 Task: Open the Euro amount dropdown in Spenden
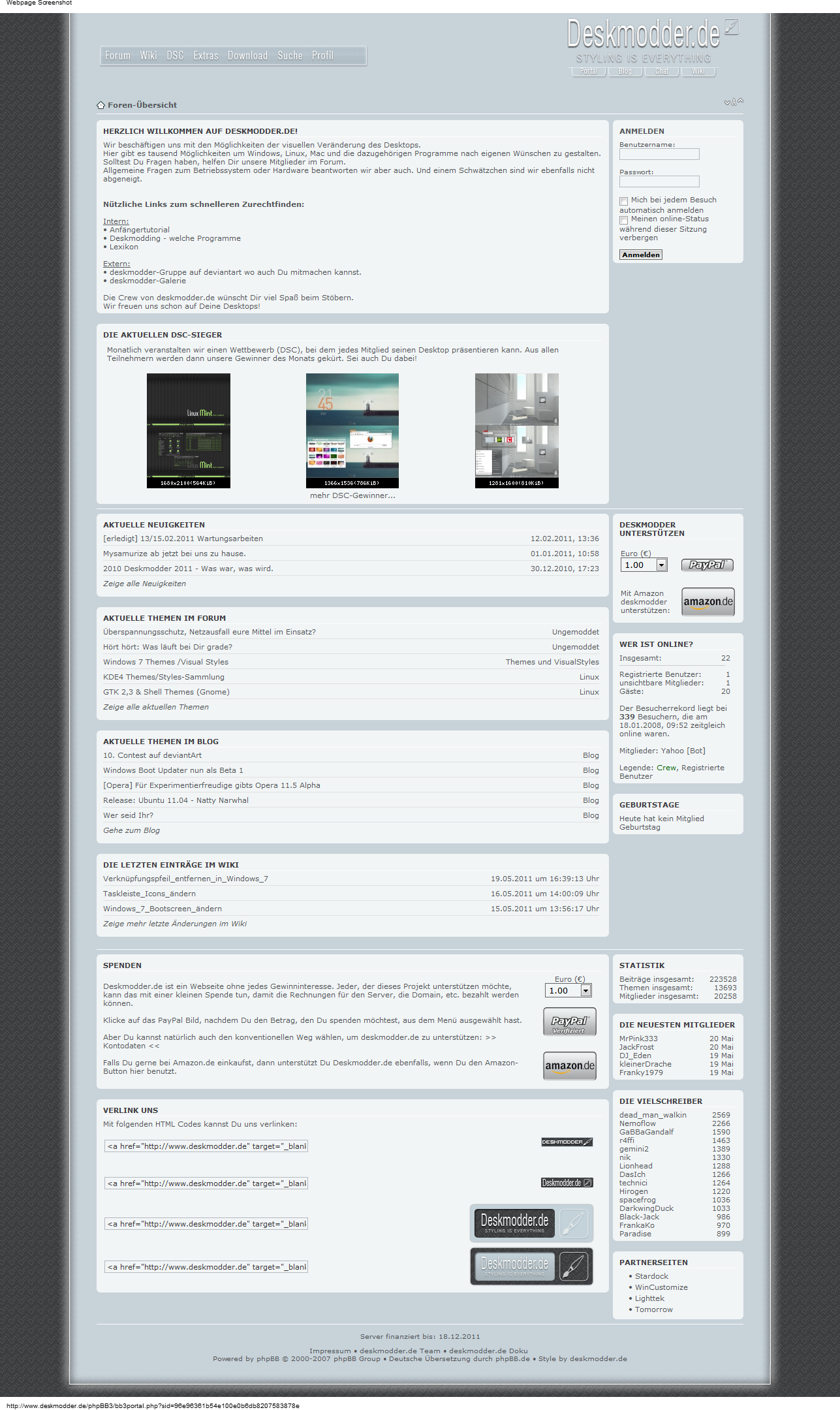point(568,990)
